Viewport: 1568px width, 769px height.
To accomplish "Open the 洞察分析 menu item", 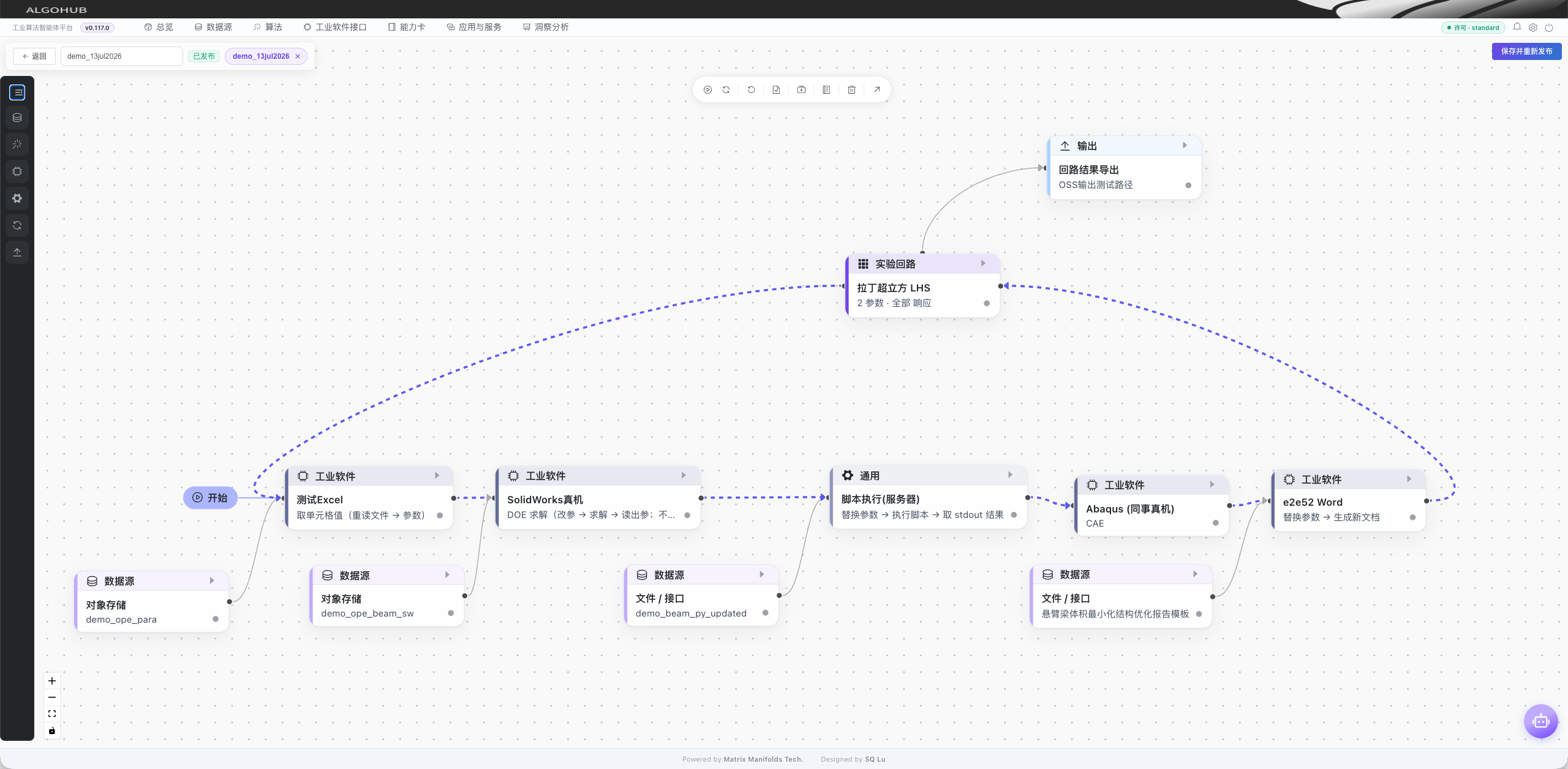I will tap(546, 27).
